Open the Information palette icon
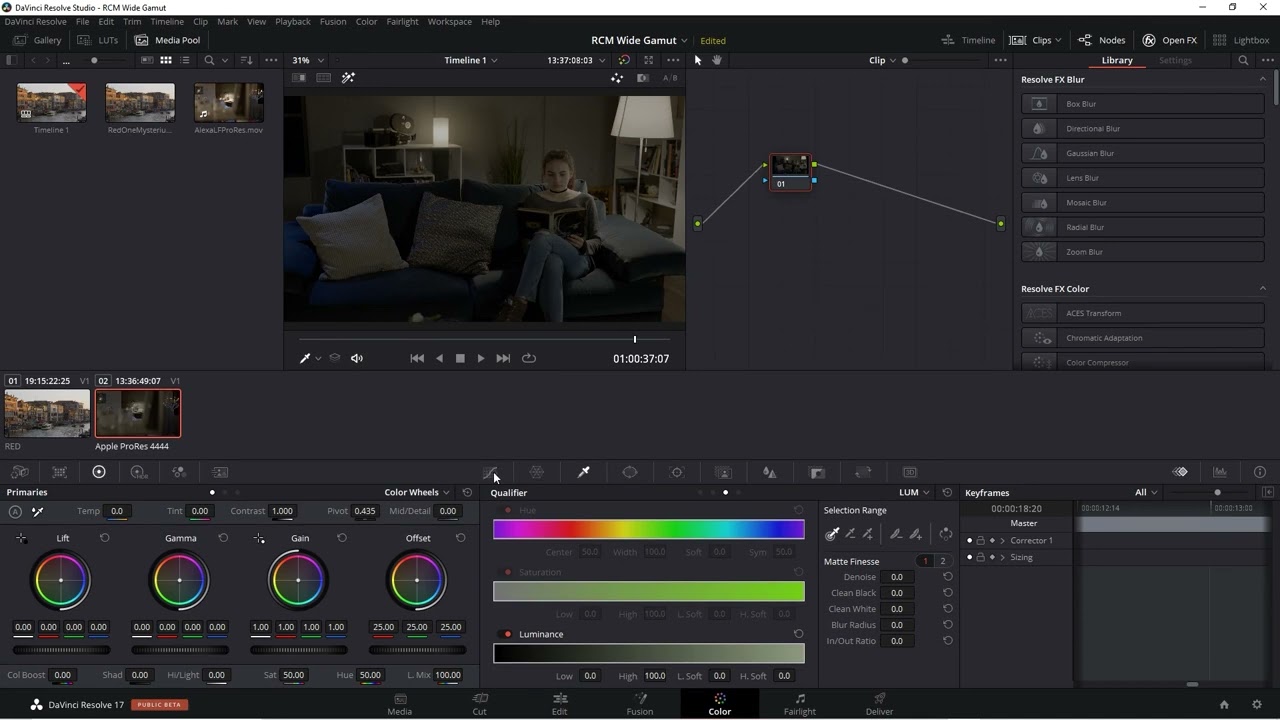Screen dimensions: 1280x720 click(x=1260, y=472)
